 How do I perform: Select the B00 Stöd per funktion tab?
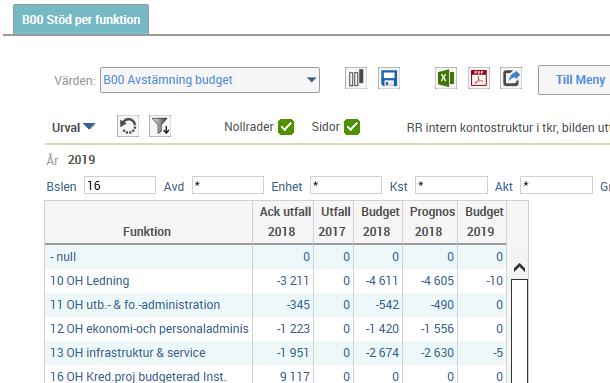point(81,19)
